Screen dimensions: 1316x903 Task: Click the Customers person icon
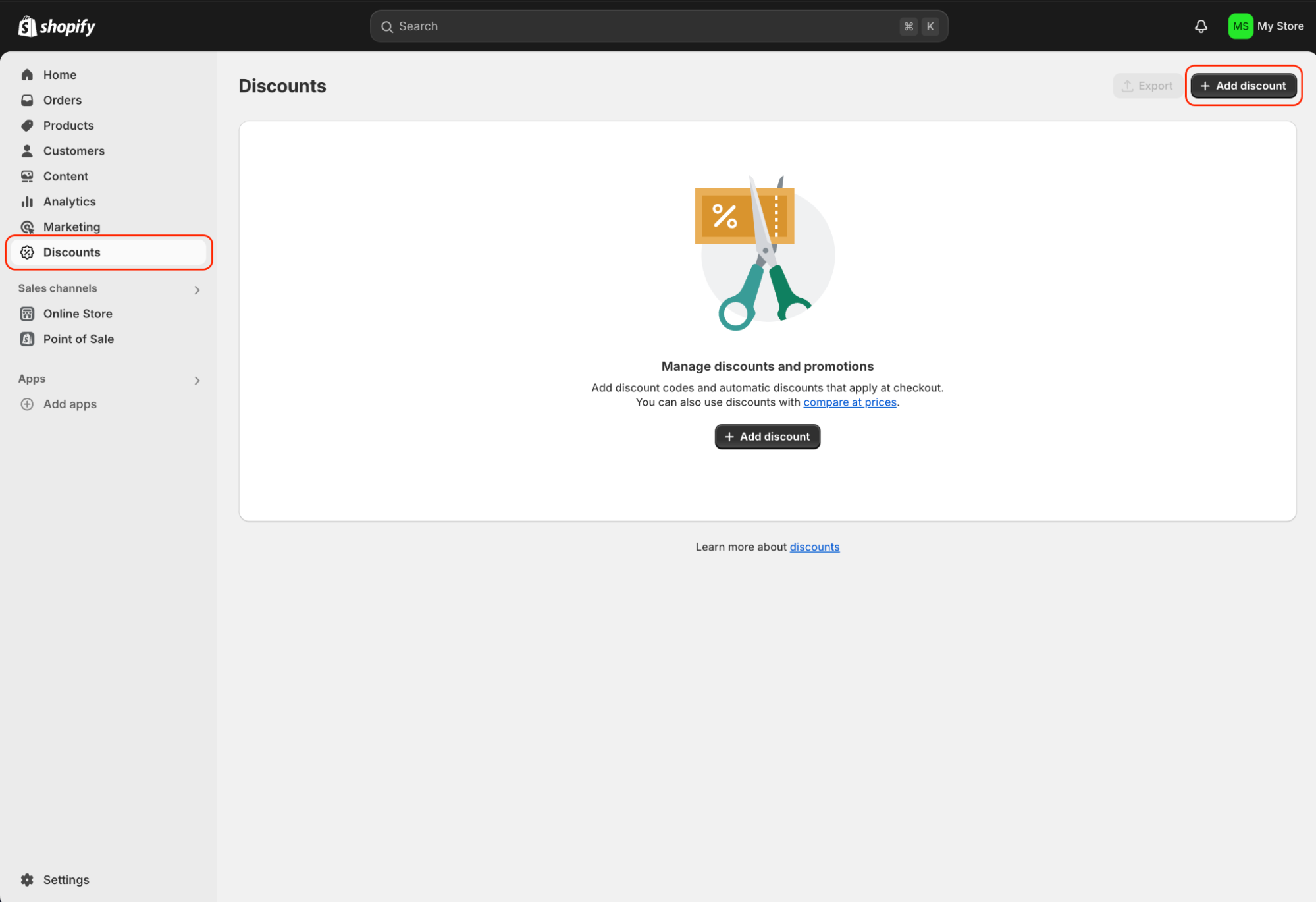tap(27, 150)
